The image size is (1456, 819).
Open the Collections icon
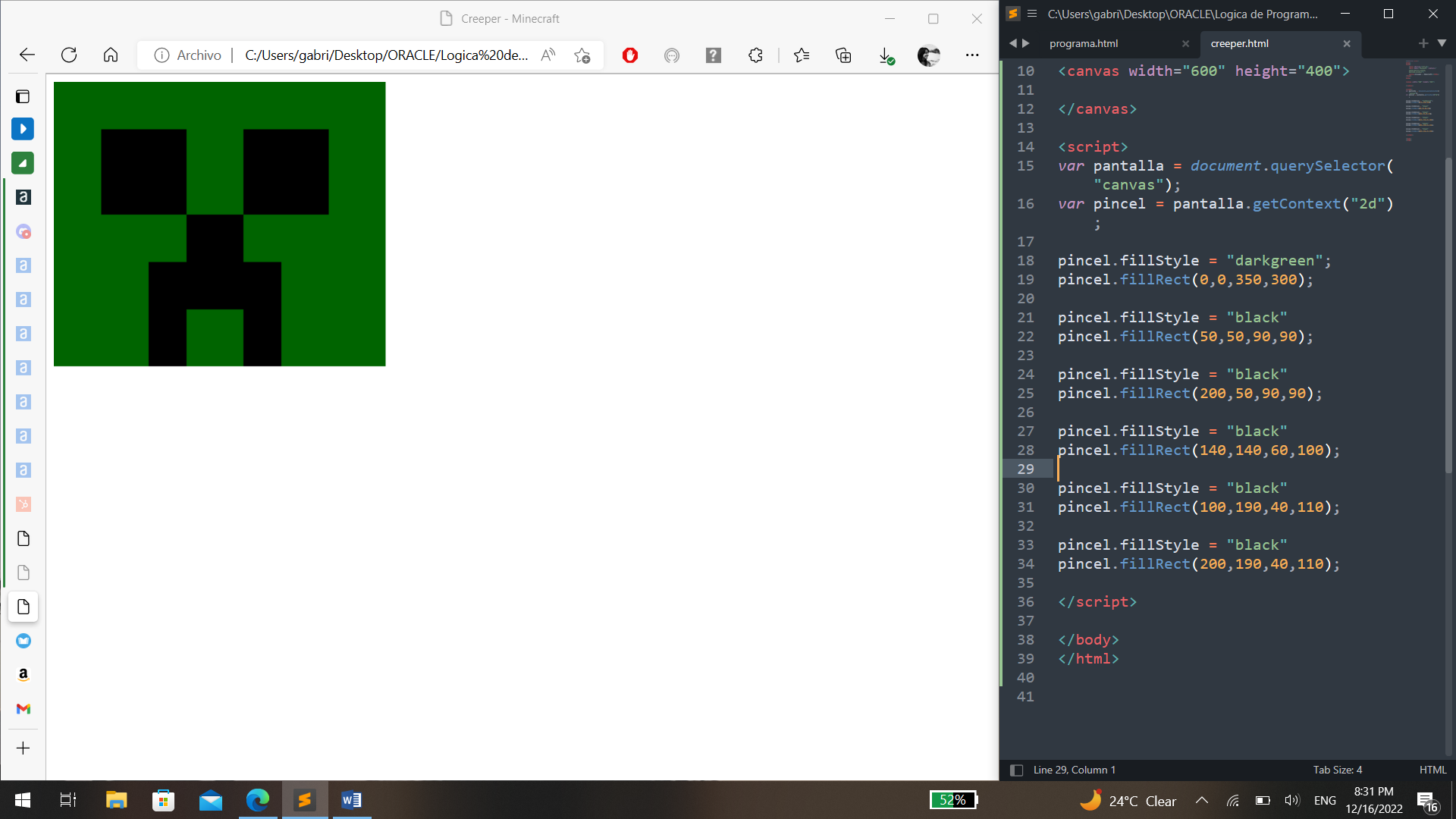pos(843,55)
